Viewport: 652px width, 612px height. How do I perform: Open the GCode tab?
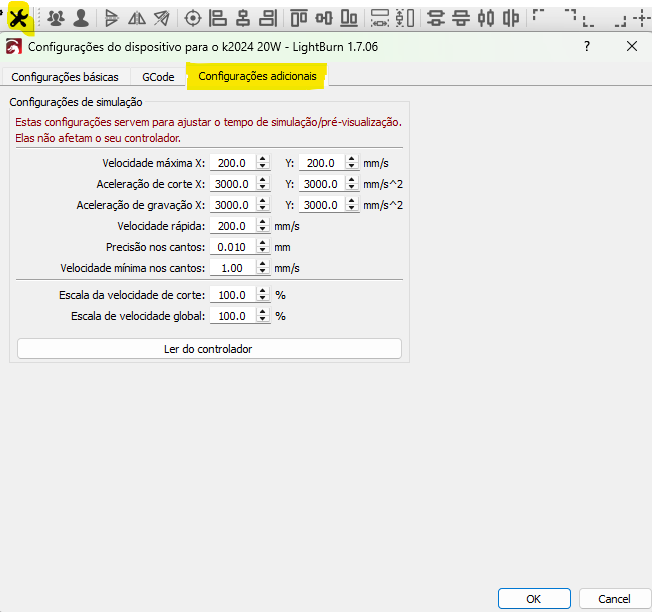[x=158, y=77]
